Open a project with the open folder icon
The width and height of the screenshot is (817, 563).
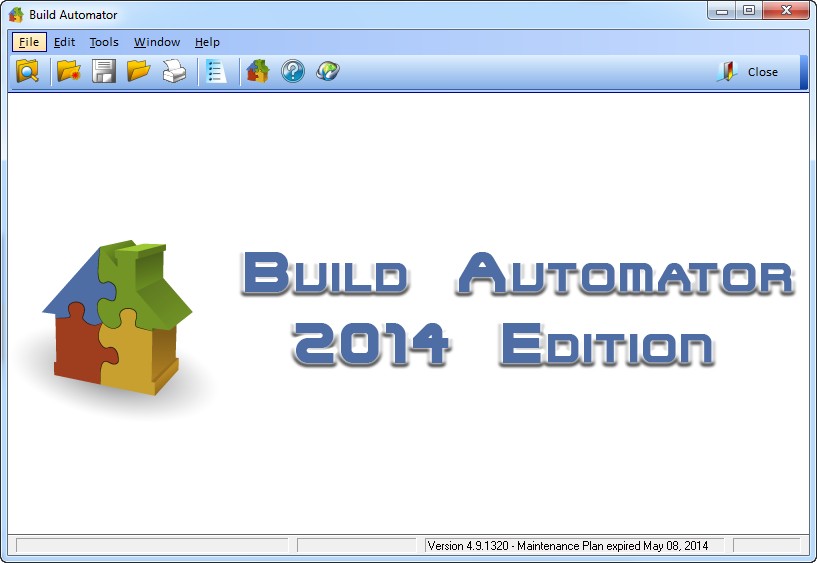(x=139, y=71)
